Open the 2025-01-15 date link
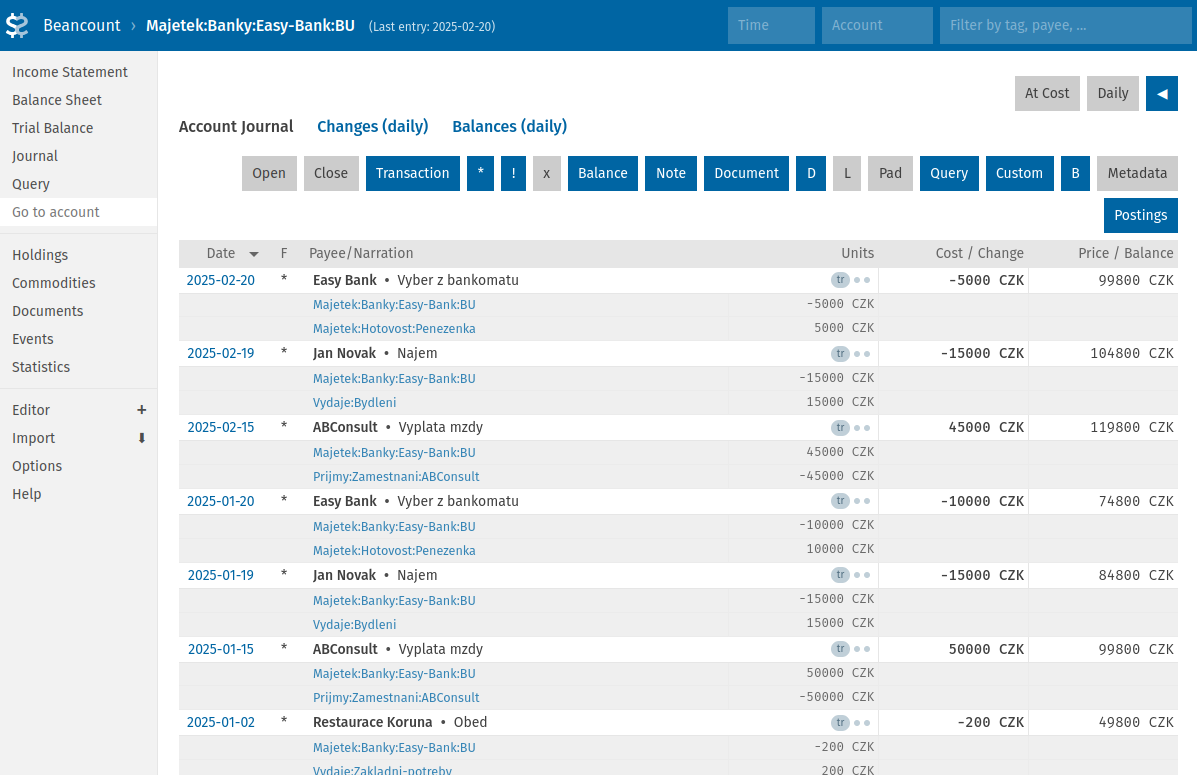The width and height of the screenshot is (1197, 775). (x=220, y=649)
